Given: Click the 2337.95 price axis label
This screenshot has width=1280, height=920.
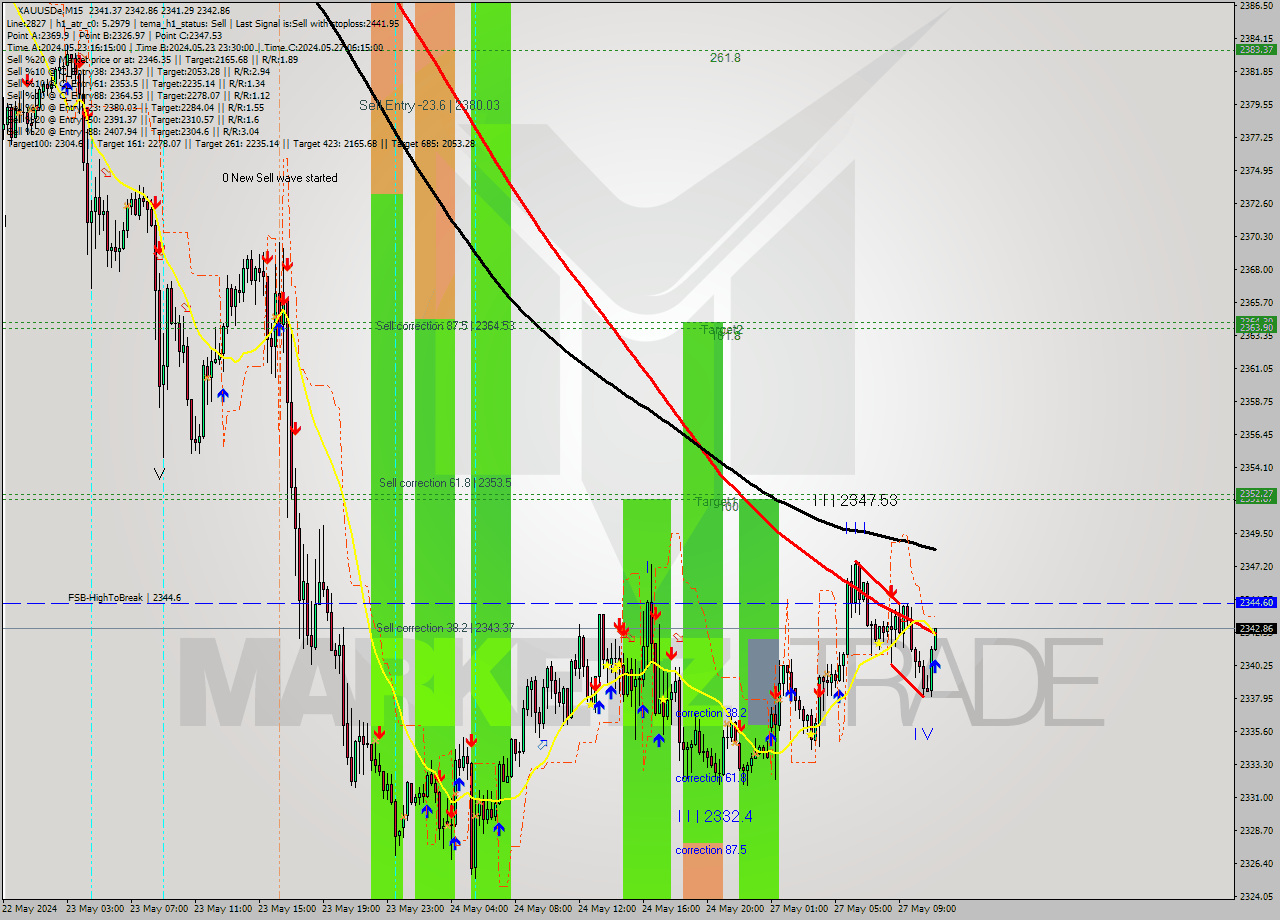Looking at the screenshot, I should [x=1256, y=698].
